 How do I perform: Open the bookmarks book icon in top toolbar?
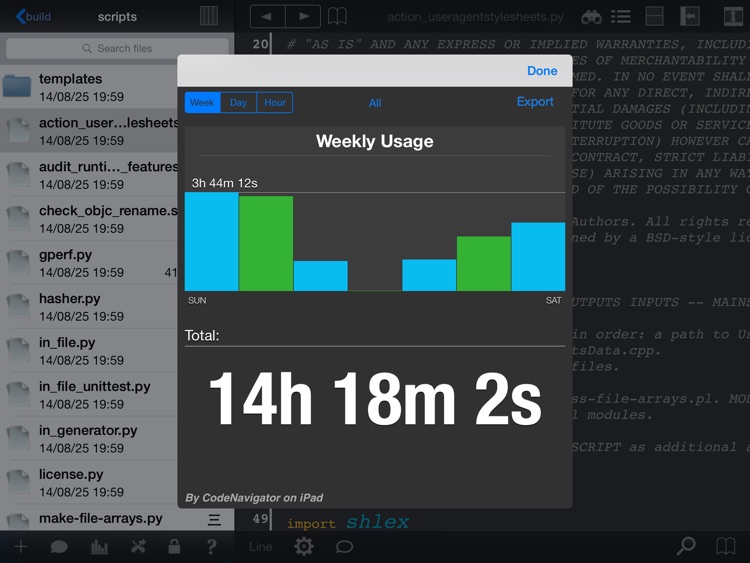(337, 17)
